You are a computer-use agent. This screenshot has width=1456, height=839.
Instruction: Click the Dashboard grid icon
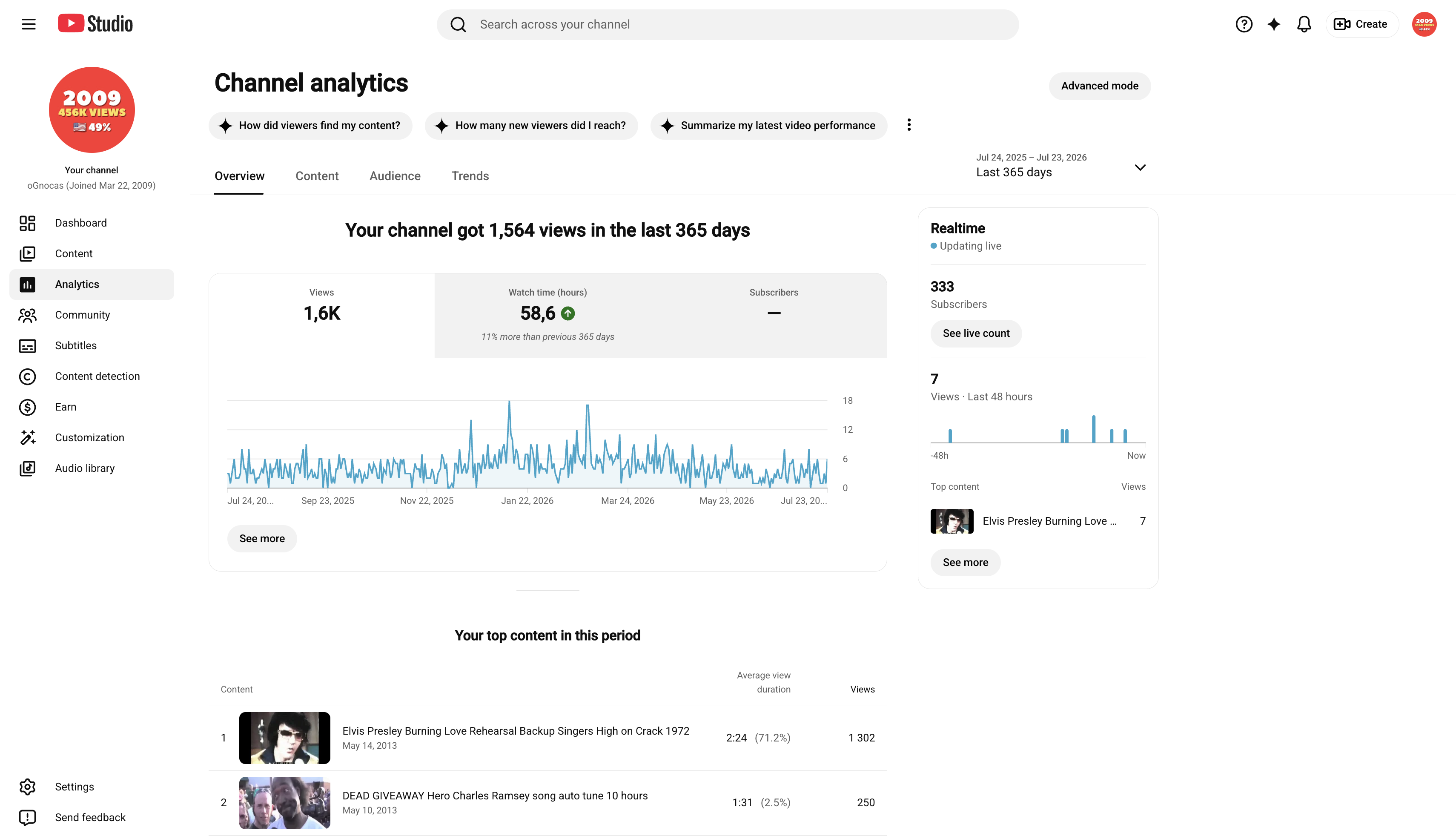(x=27, y=223)
